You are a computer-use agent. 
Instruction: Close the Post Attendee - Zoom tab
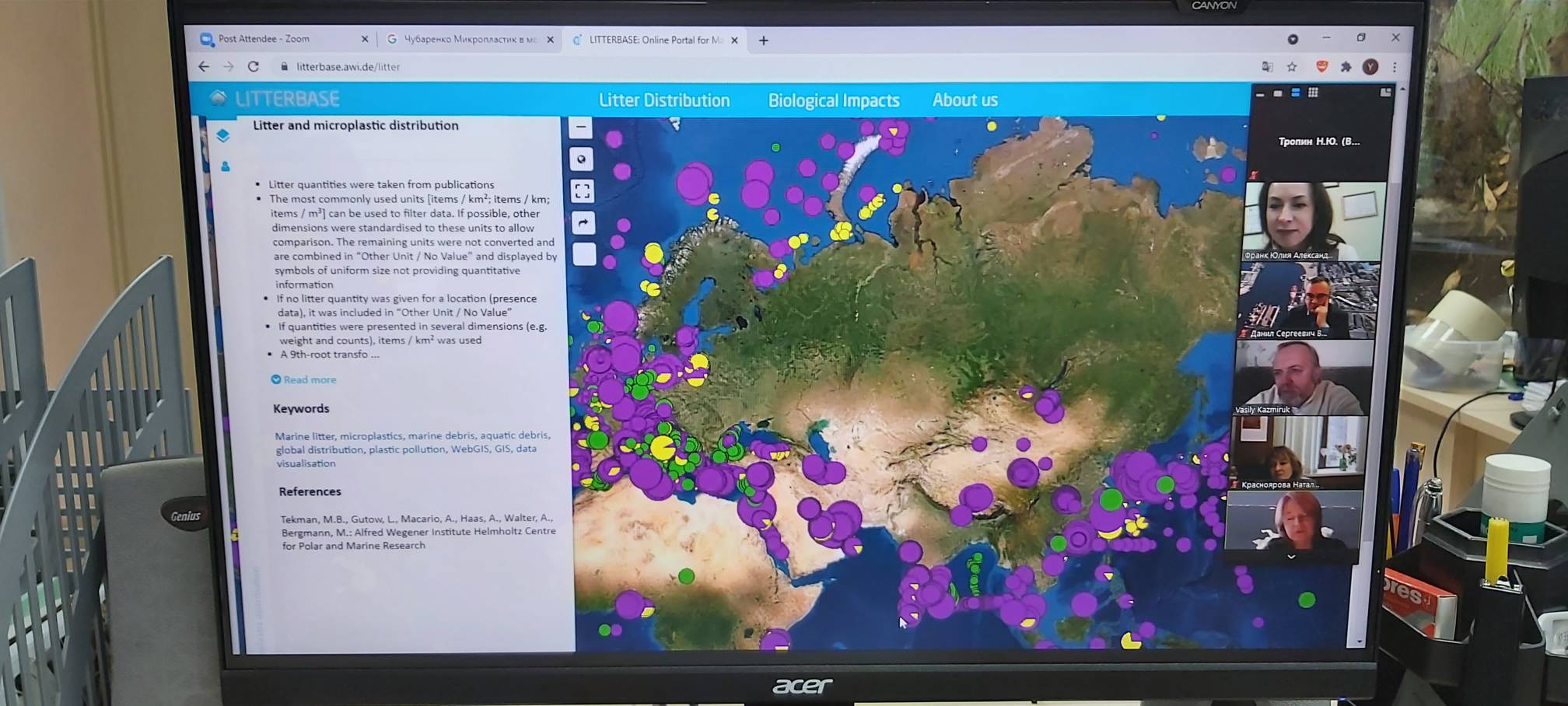pos(365,39)
